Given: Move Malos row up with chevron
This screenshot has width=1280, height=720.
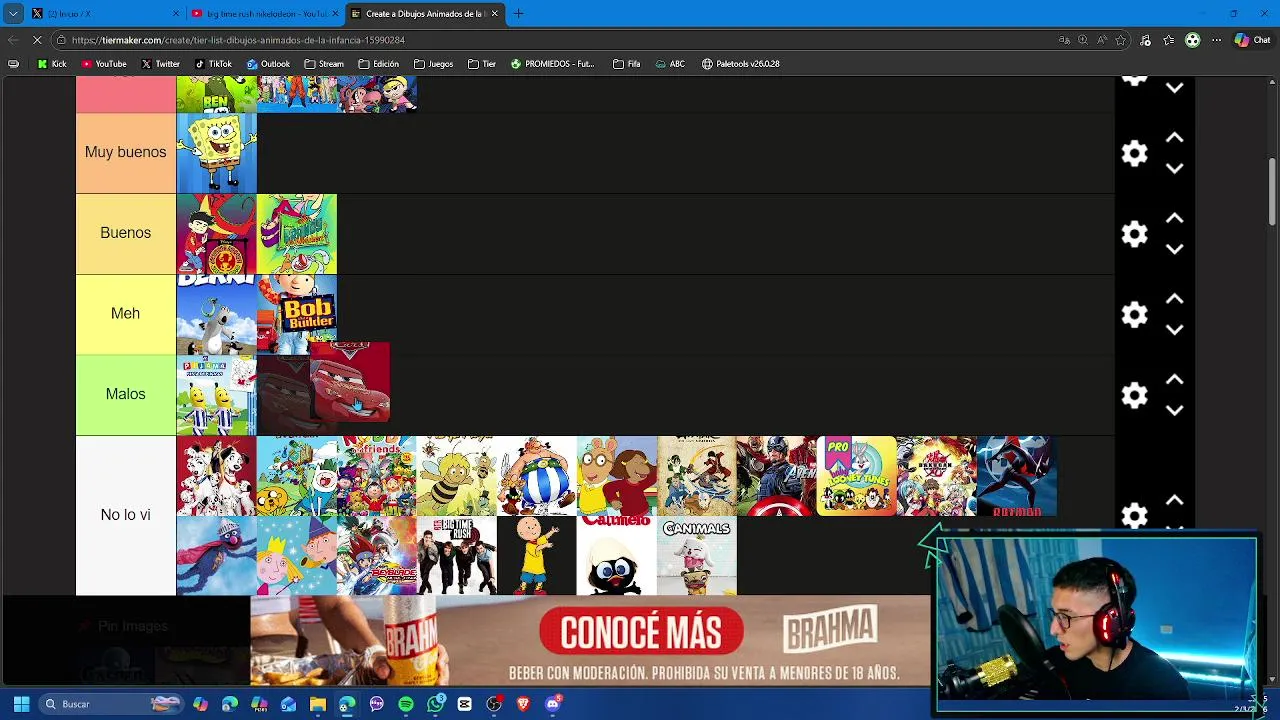Looking at the screenshot, I should pos(1175,380).
